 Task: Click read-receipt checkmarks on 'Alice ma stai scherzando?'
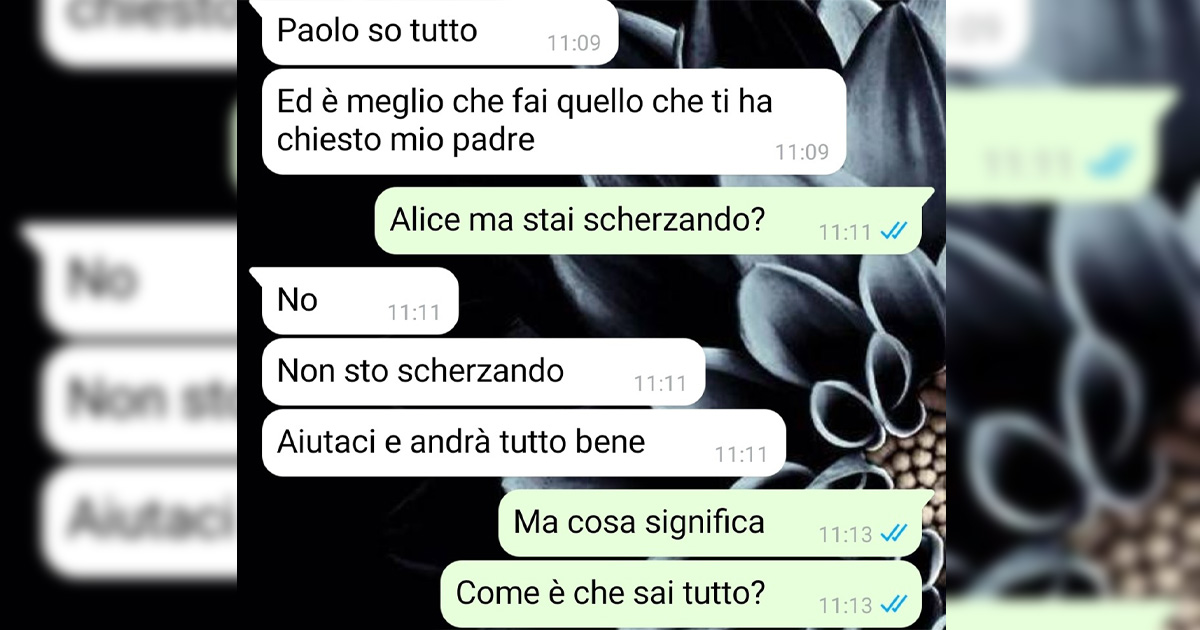pos(893,231)
